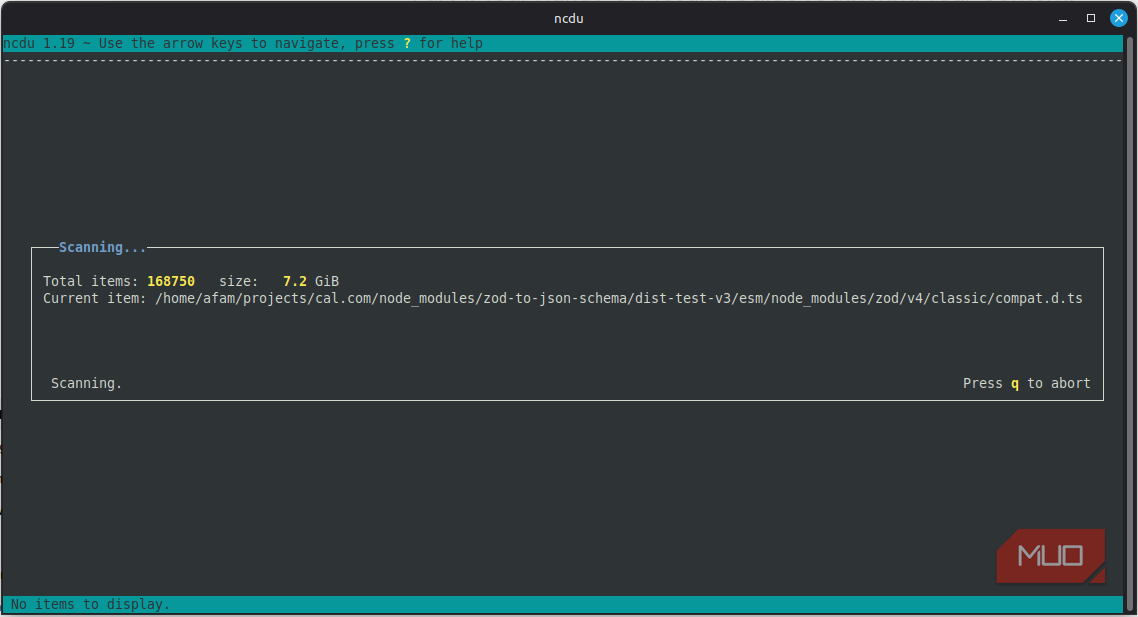
Task: Click the terminal vertical scrollbar
Action: pyautogui.click(x=1129, y=323)
